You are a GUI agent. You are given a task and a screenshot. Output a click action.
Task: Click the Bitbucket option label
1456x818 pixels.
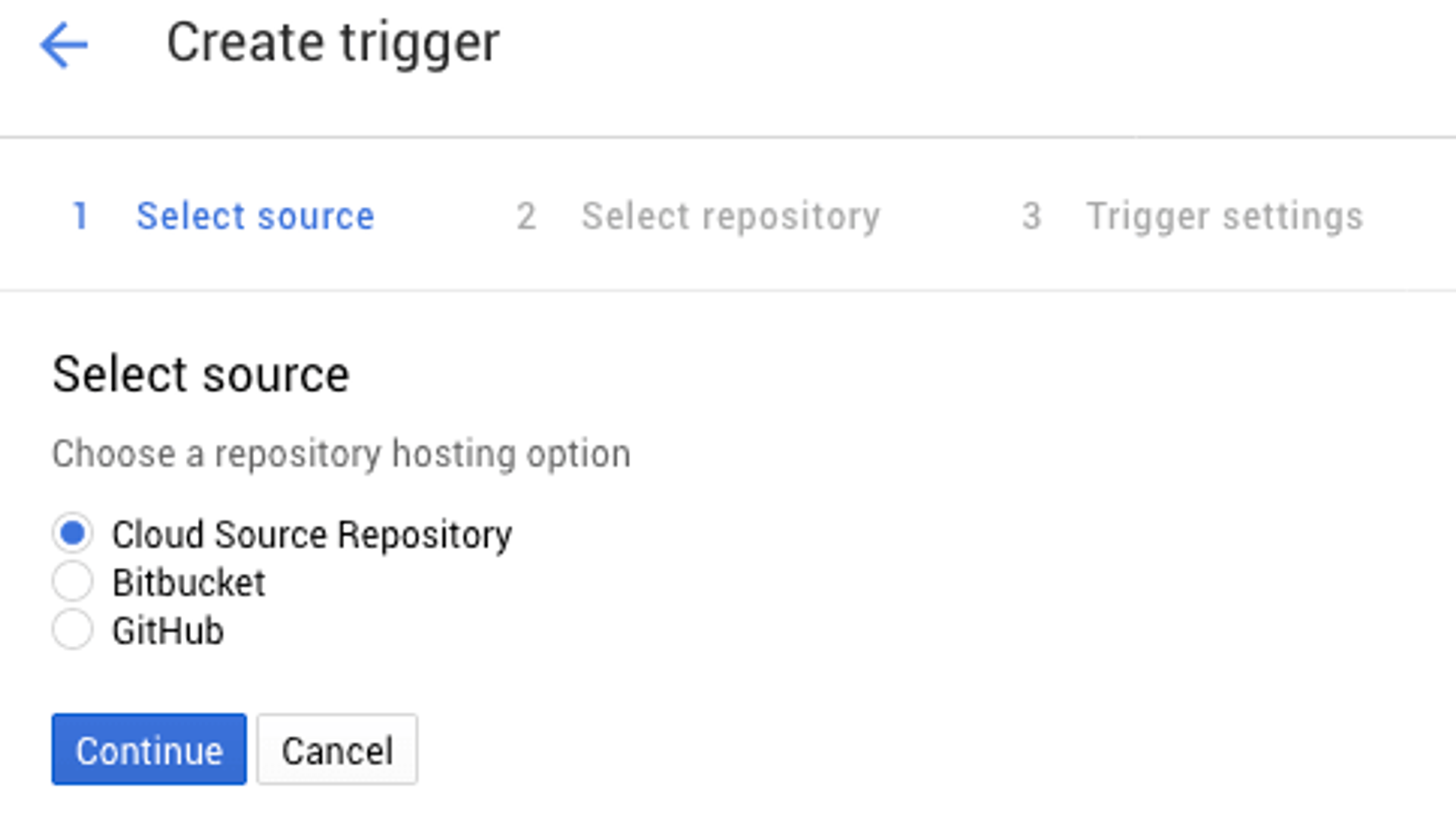click(189, 583)
